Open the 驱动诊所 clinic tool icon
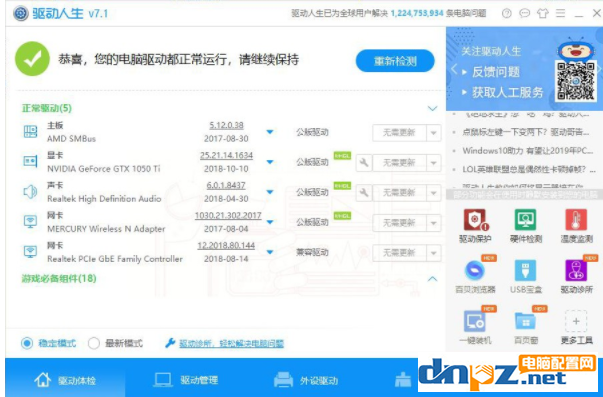 point(576,271)
